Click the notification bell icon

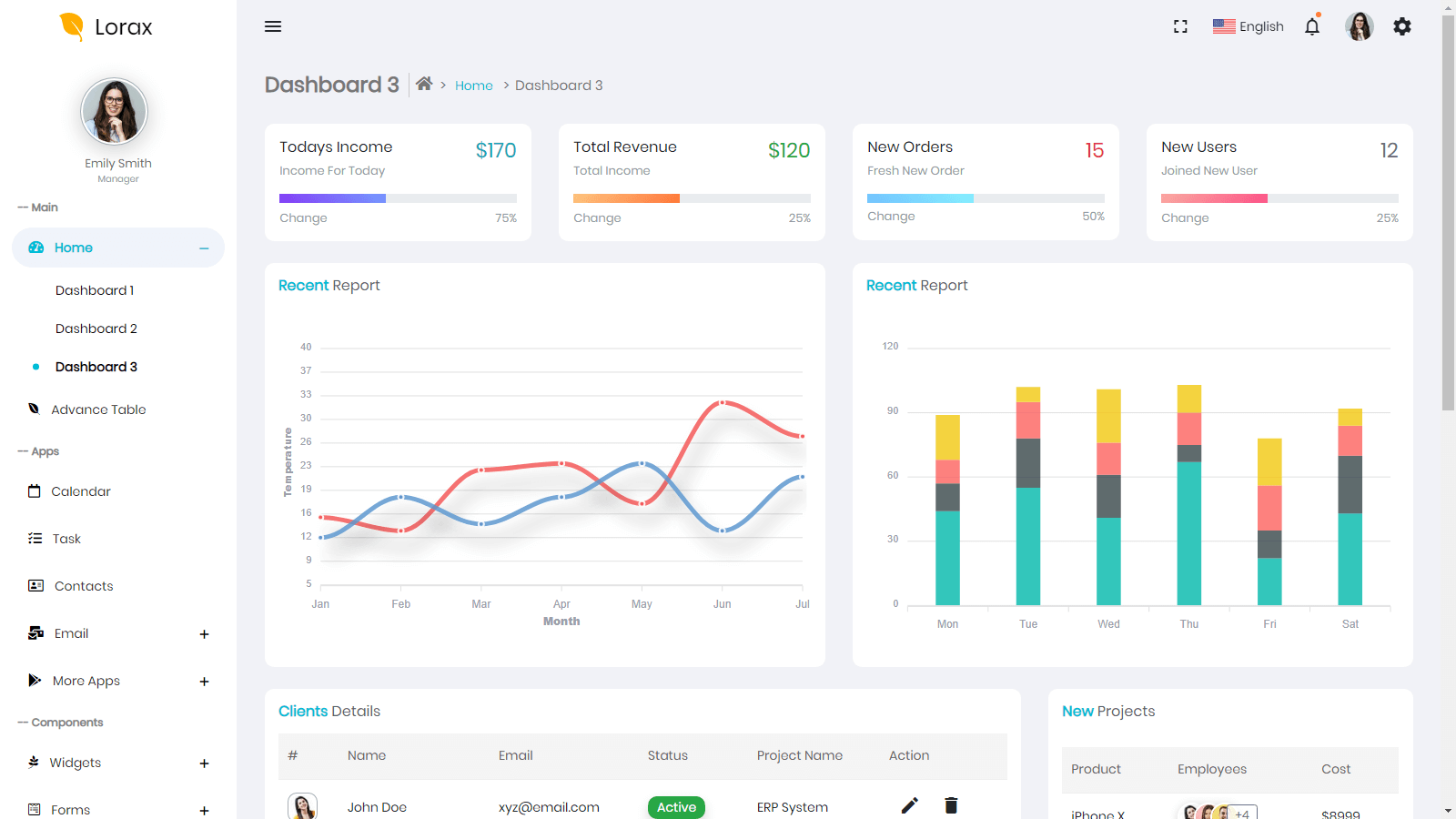pyautogui.click(x=1311, y=26)
